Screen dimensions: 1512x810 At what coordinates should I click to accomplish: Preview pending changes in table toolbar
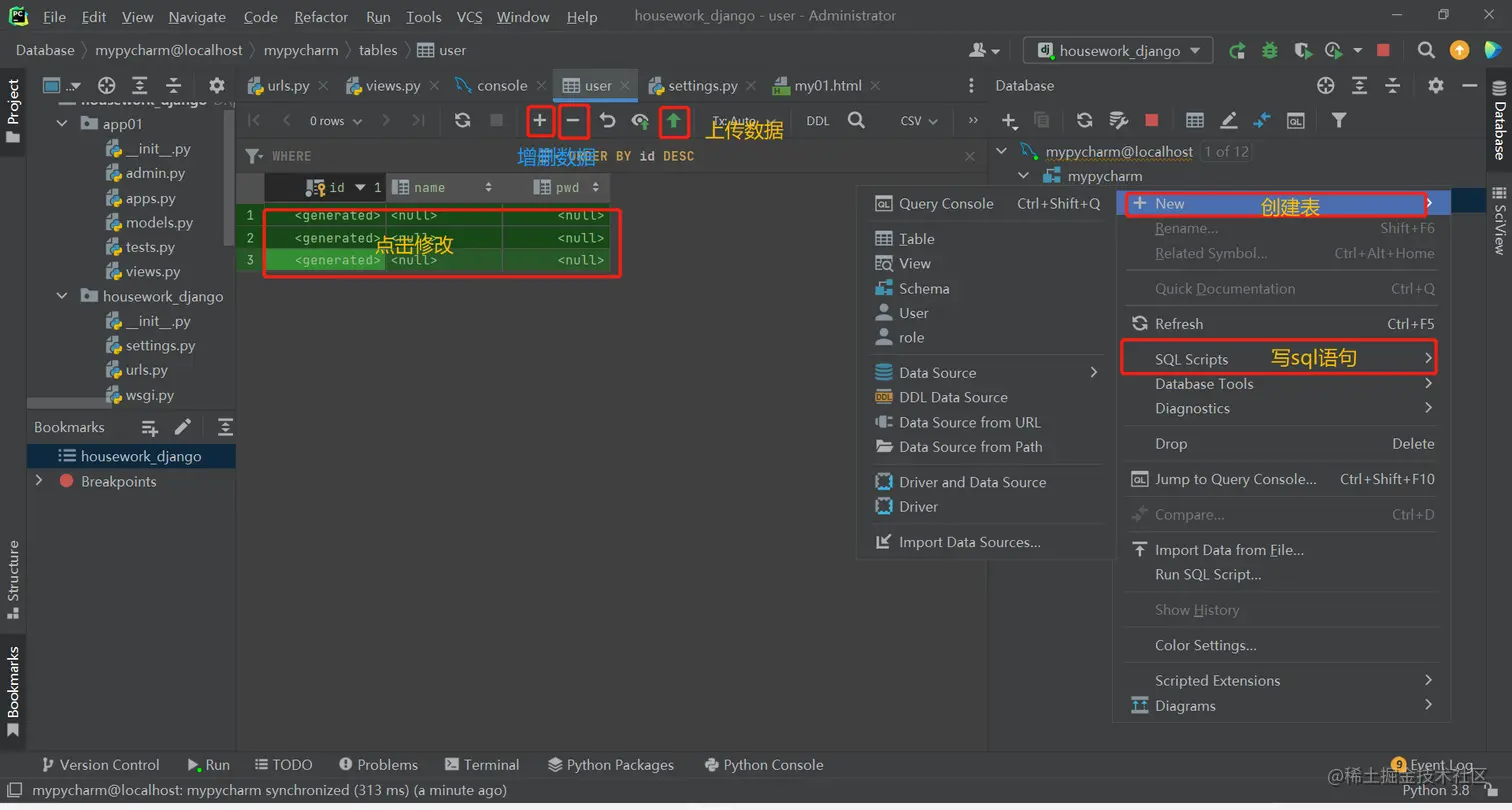640,121
